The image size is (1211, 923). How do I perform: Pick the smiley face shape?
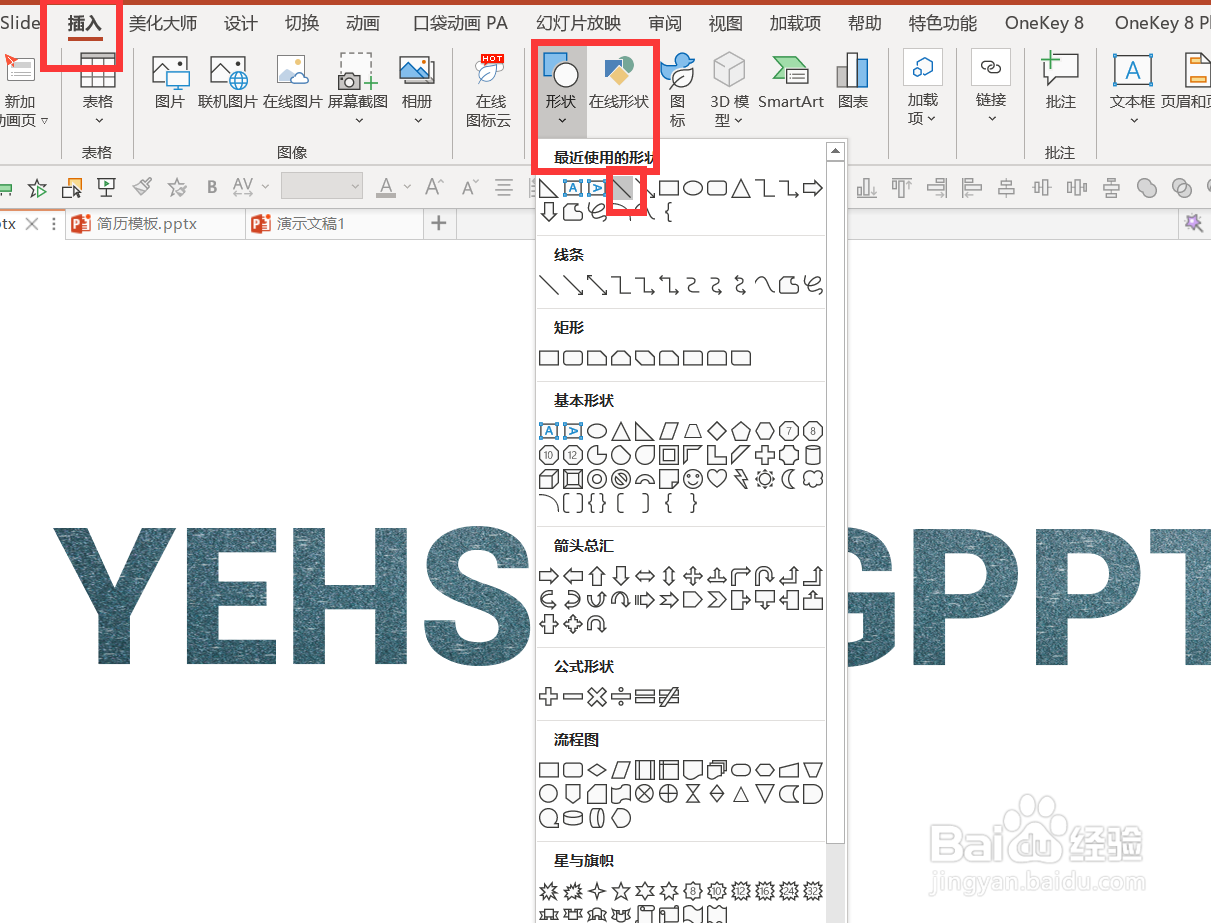point(693,479)
